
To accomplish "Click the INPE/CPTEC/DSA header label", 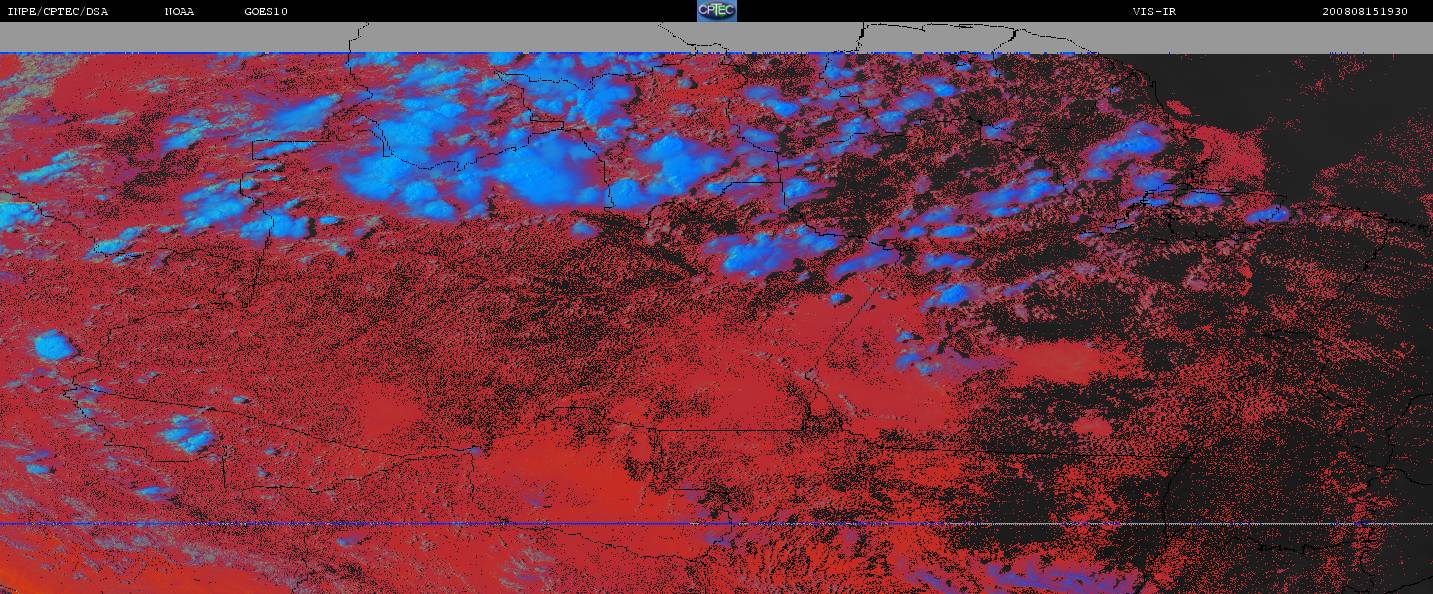I will pyautogui.click(x=57, y=12).
